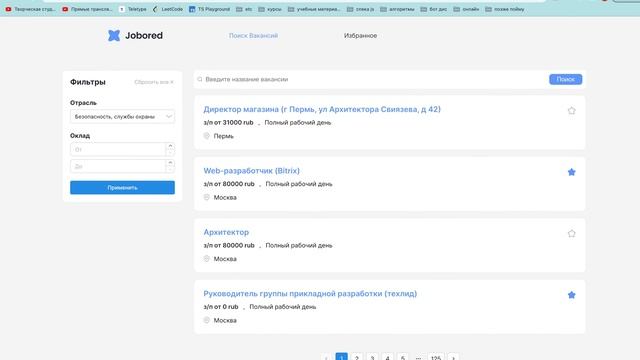Open the Web-разработчик (Bitrix) vacancy link

coord(251,171)
